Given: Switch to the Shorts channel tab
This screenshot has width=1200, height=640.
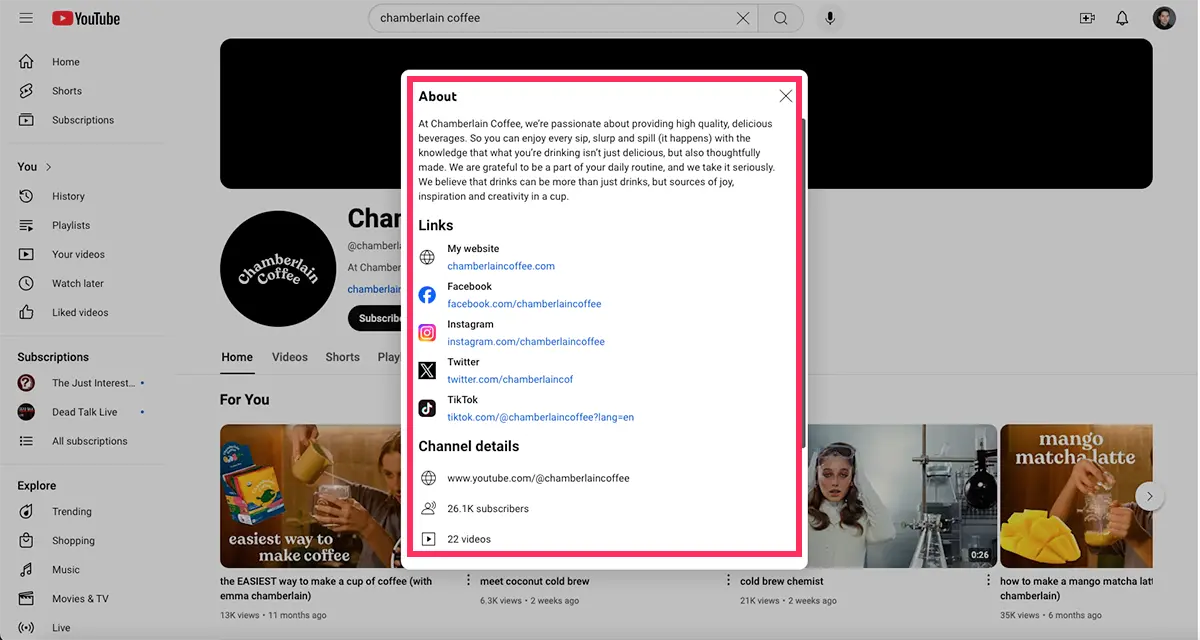Looking at the screenshot, I should [342, 357].
